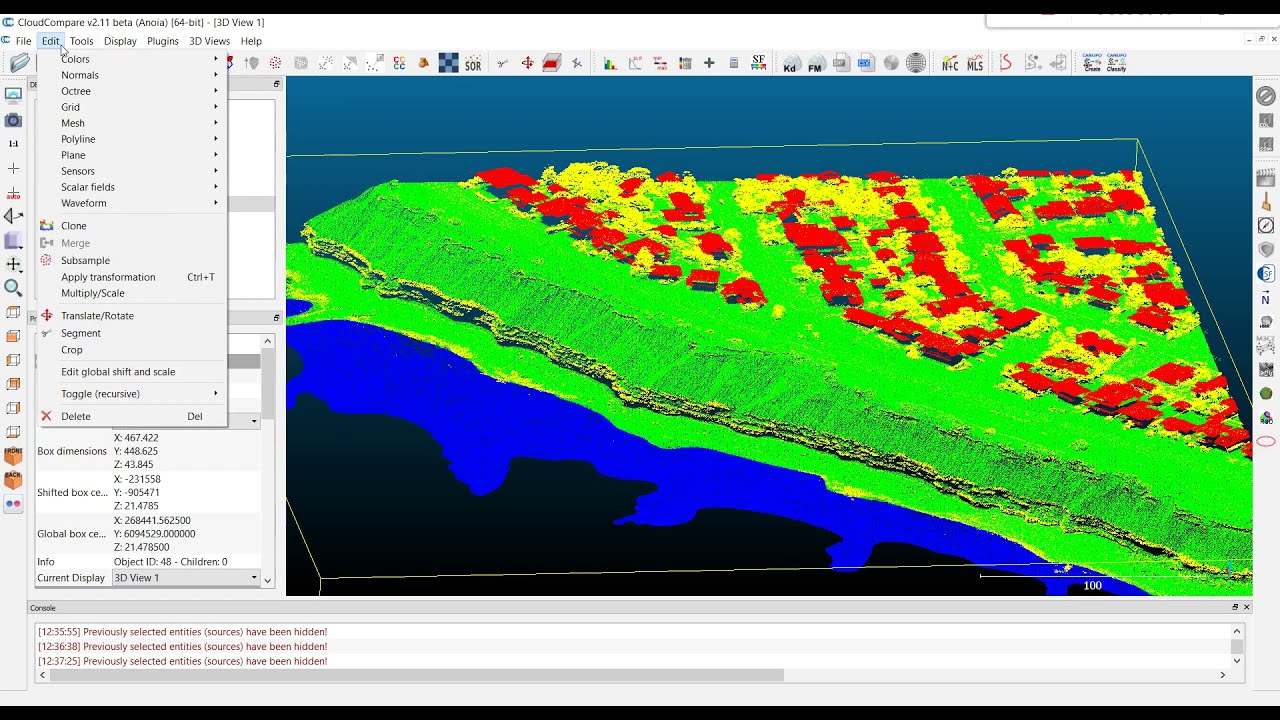
Task: Click the FM fast marching icon
Action: click(816, 64)
